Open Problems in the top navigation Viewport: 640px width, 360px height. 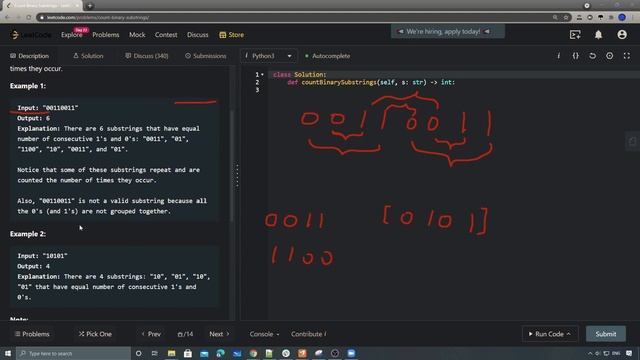point(106,35)
